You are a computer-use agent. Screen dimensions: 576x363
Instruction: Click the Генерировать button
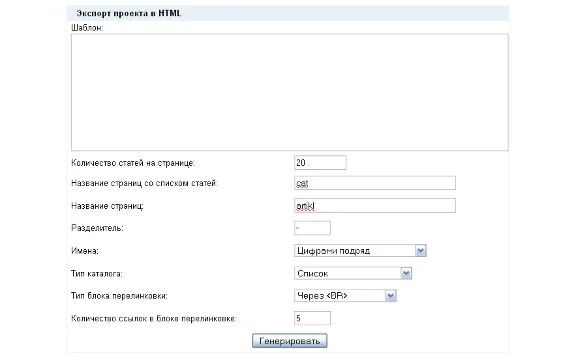point(289,341)
